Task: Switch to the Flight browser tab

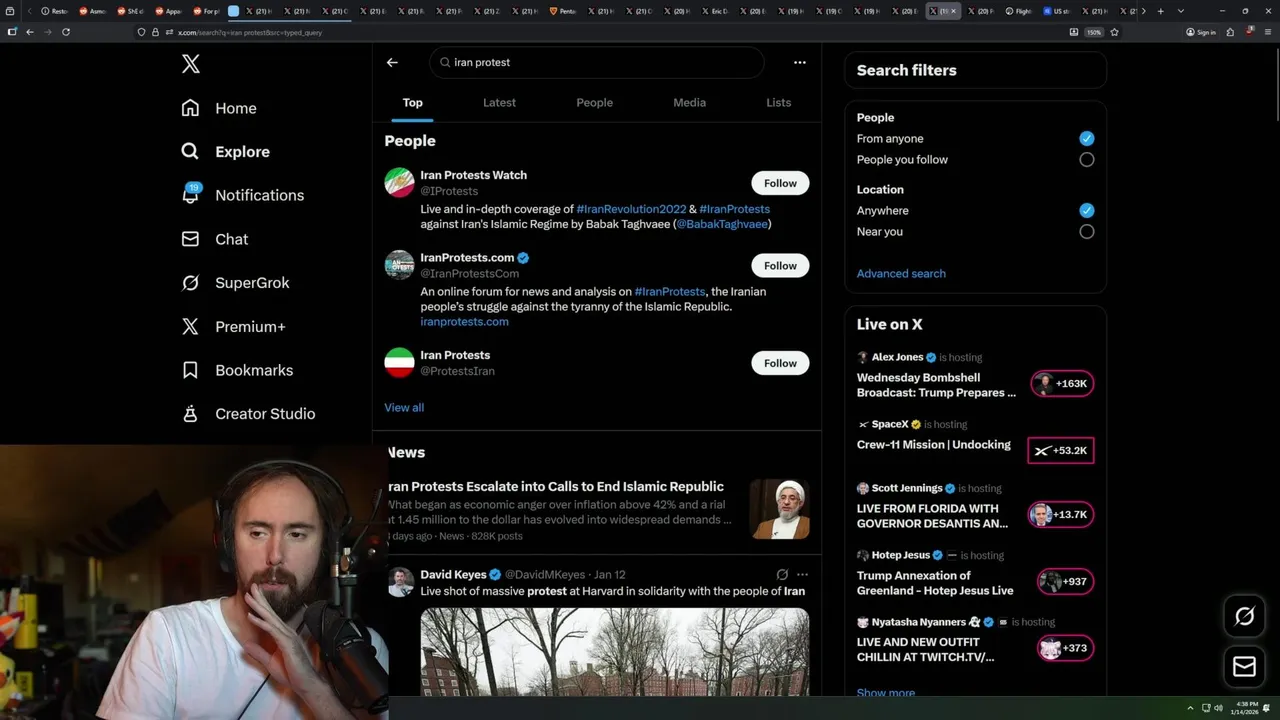Action: [1017, 11]
